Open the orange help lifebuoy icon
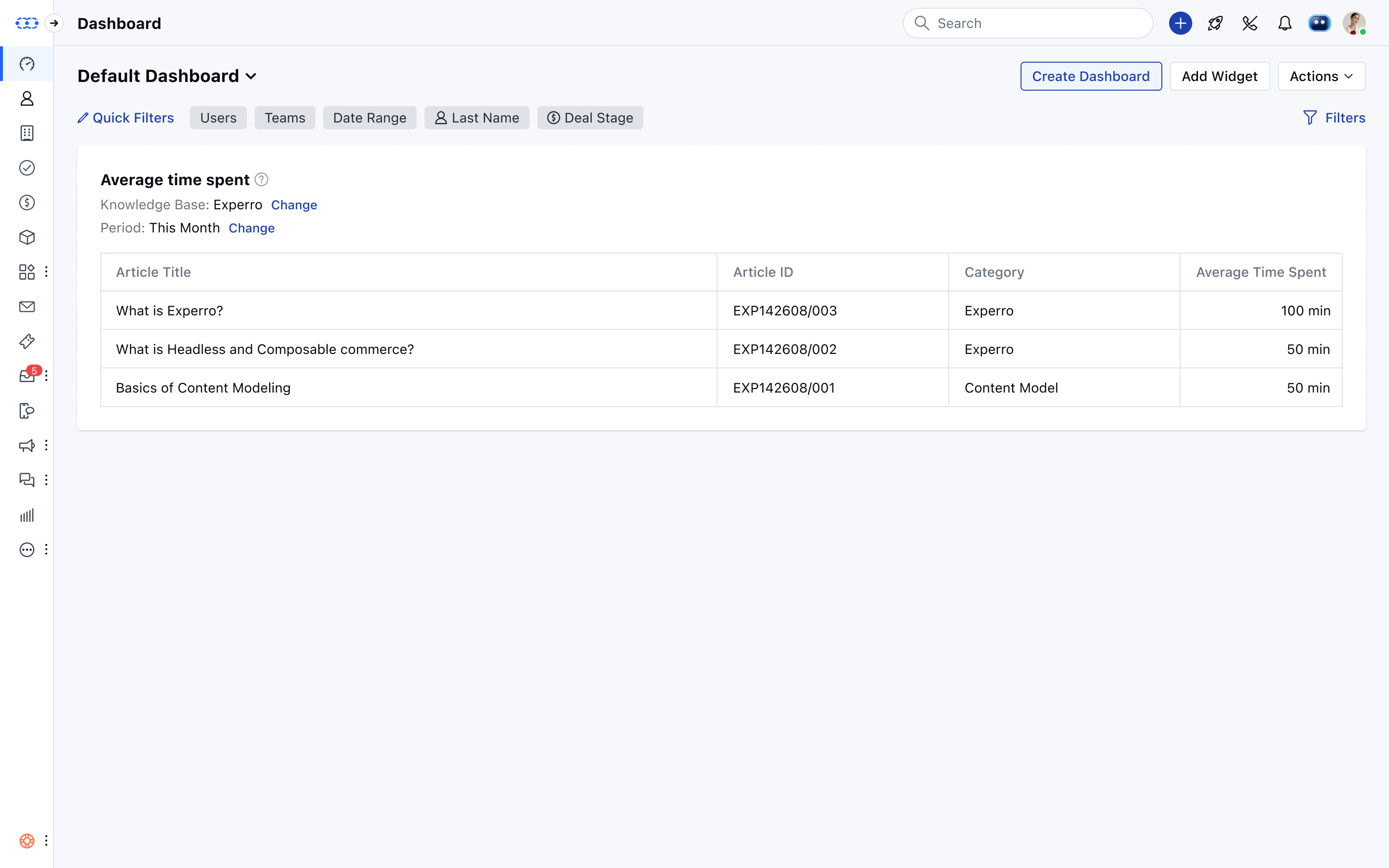 (27, 841)
